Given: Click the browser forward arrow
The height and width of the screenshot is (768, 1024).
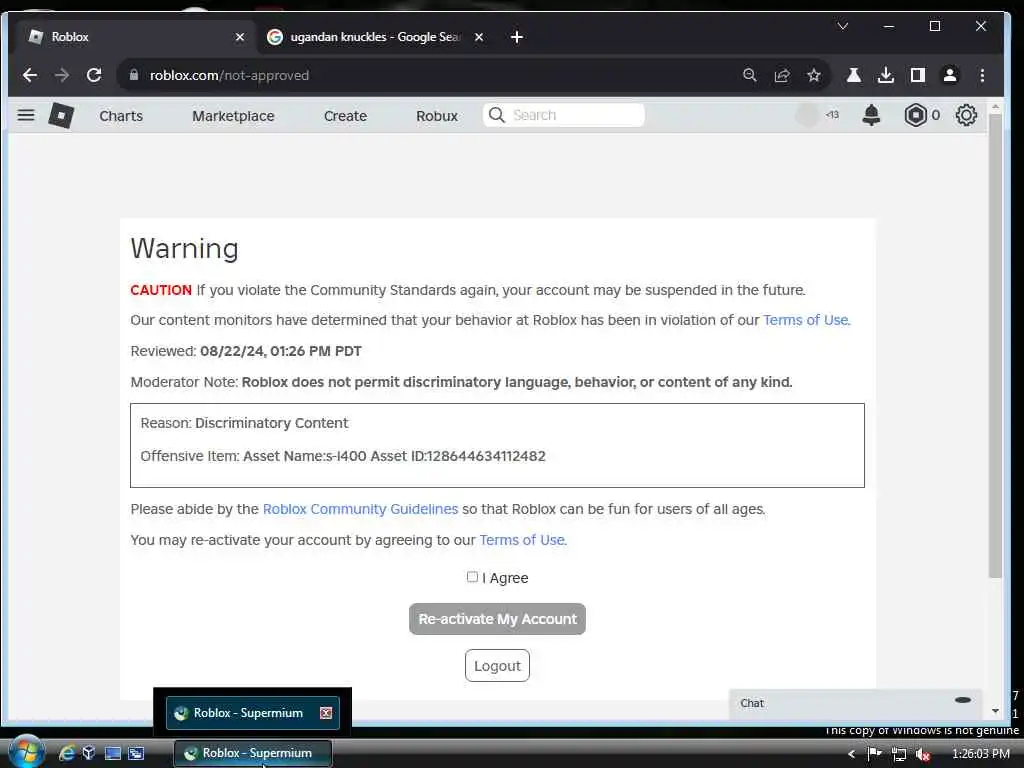Looking at the screenshot, I should [x=62, y=75].
